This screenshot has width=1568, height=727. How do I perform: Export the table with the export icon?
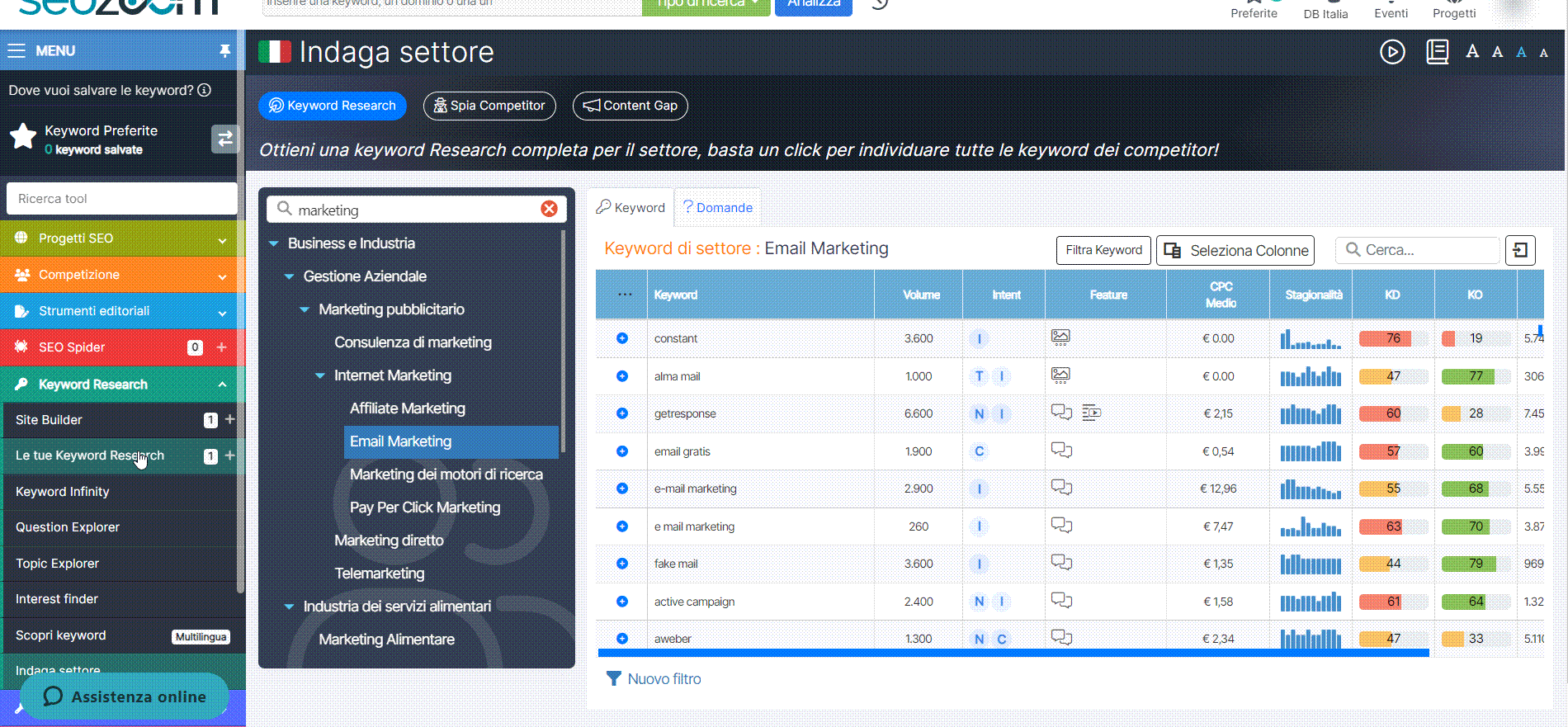point(1520,250)
